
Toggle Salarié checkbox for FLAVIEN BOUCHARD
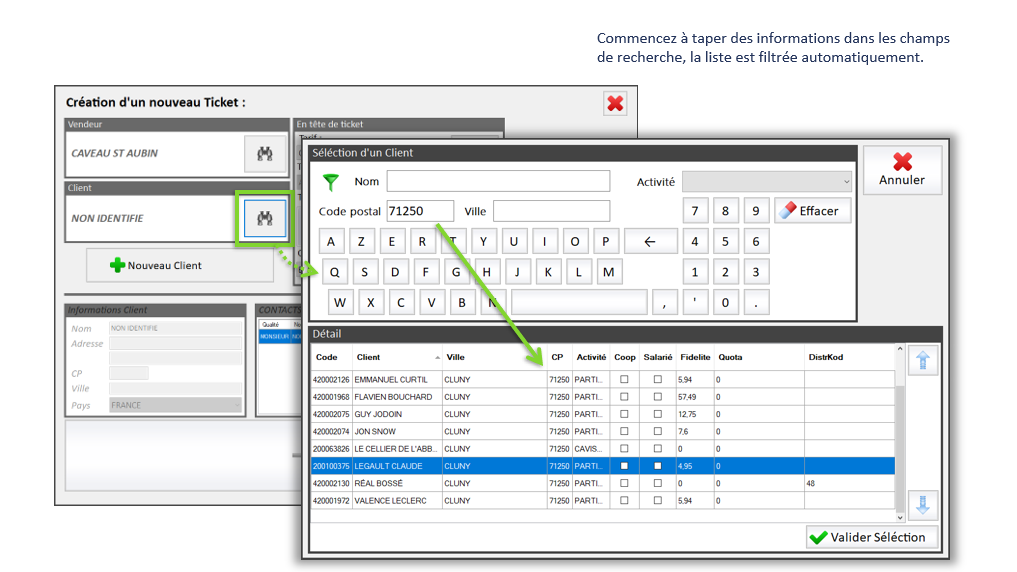pyautogui.click(x=657, y=397)
